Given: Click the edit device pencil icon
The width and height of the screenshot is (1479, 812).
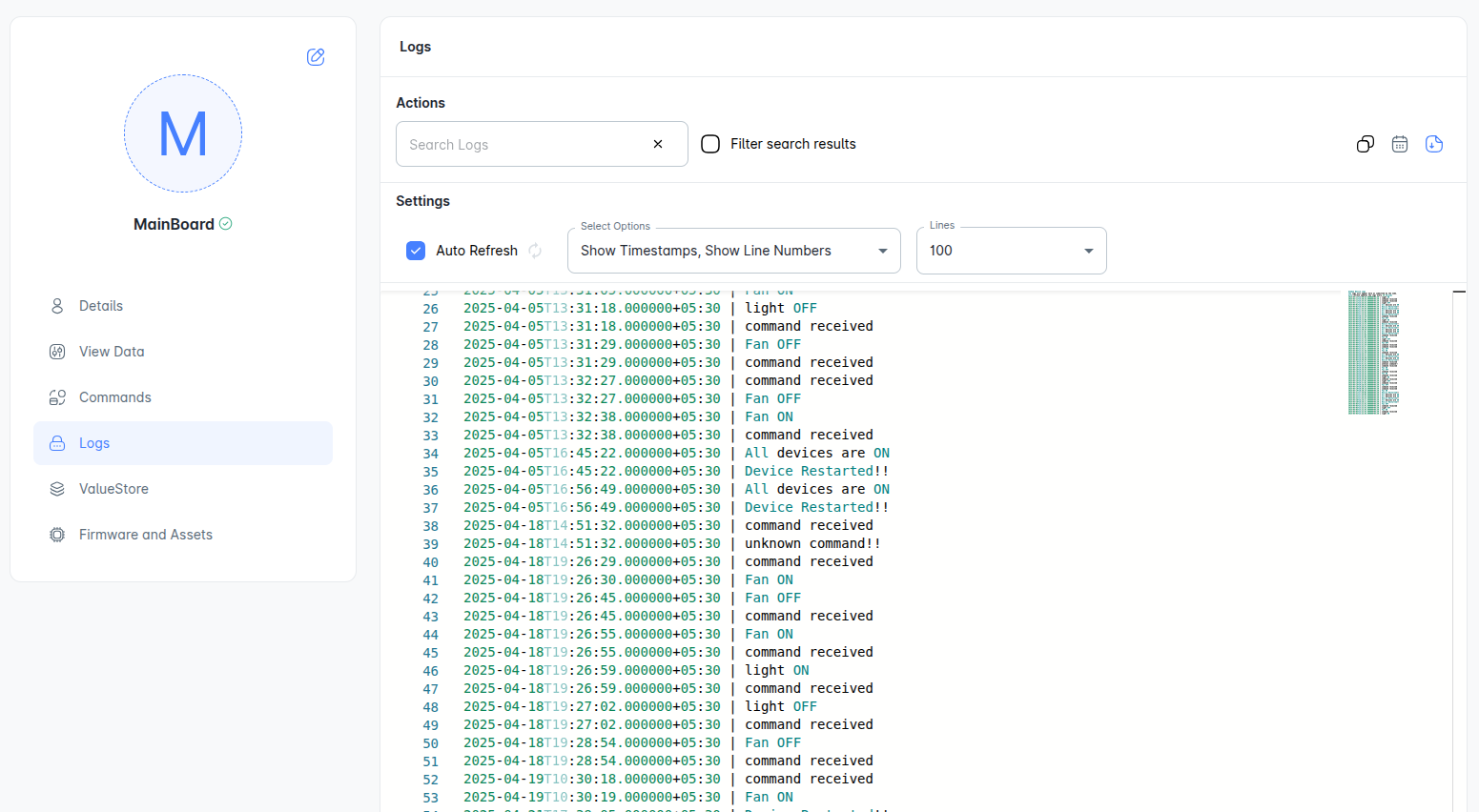Looking at the screenshot, I should click(x=316, y=57).
